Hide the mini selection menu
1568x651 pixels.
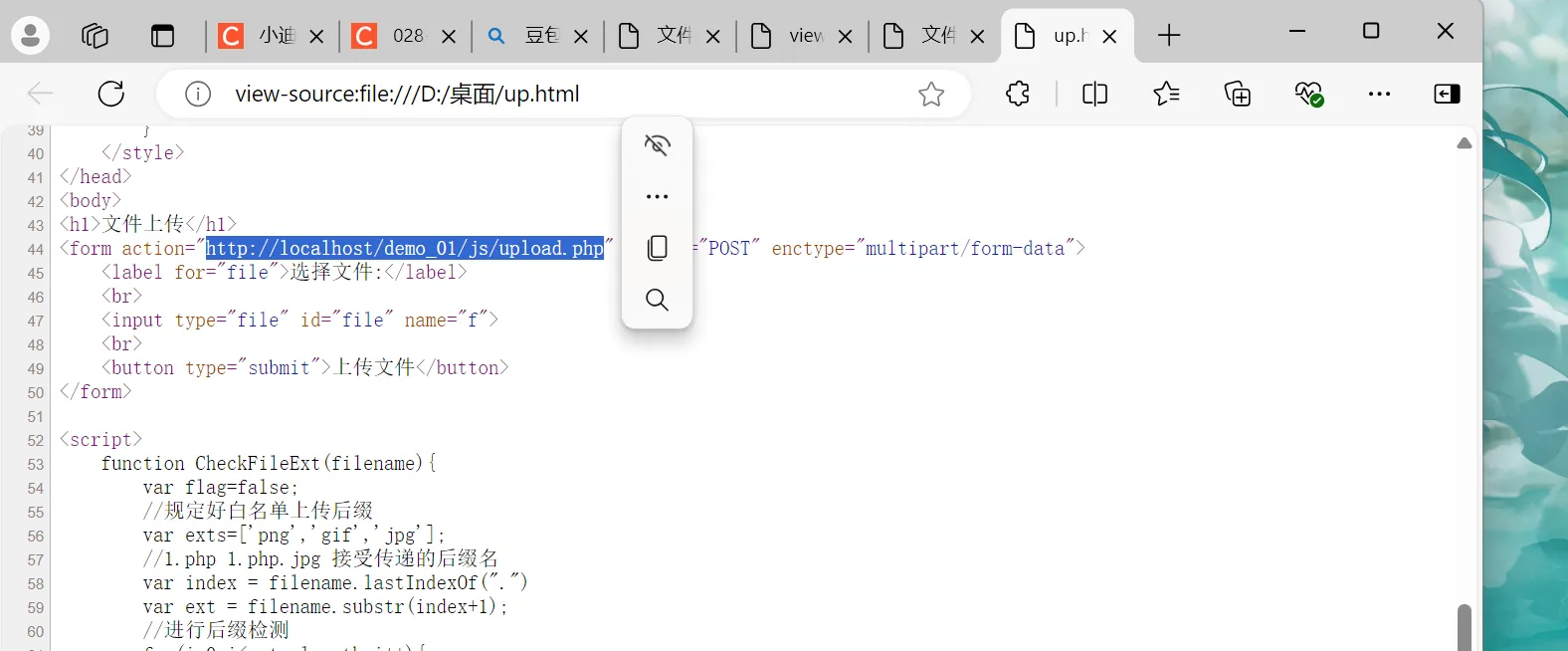[x=657, y=145]
